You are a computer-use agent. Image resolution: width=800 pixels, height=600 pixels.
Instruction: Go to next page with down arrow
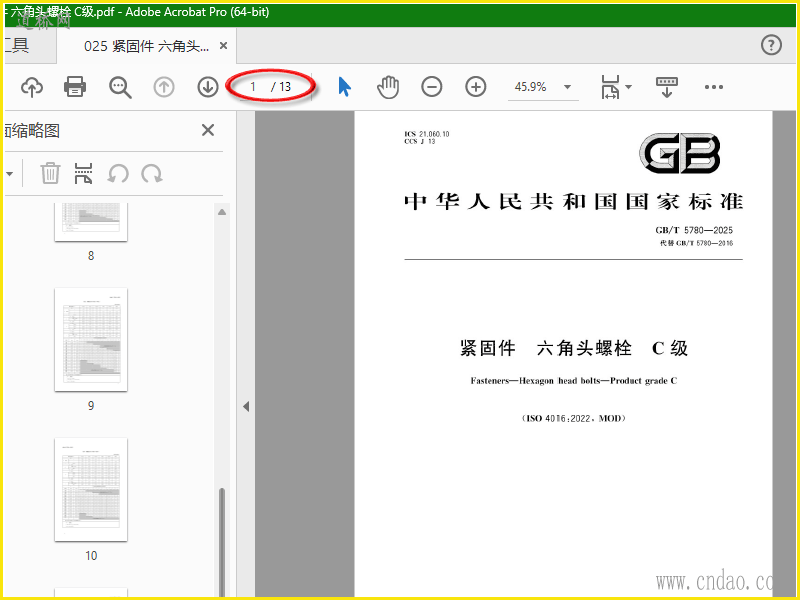[208, 87]
